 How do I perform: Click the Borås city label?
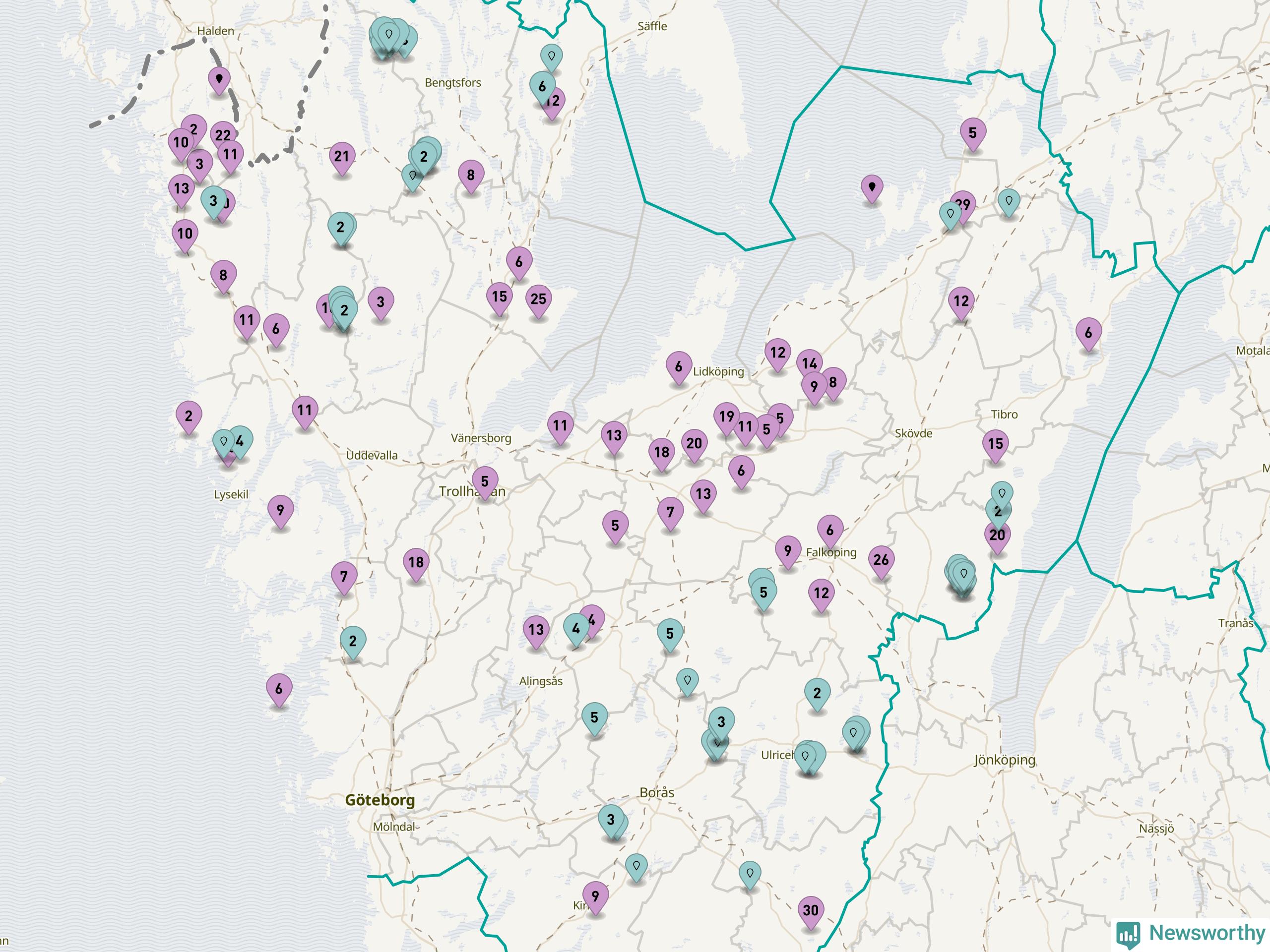(x=657, y=792)
